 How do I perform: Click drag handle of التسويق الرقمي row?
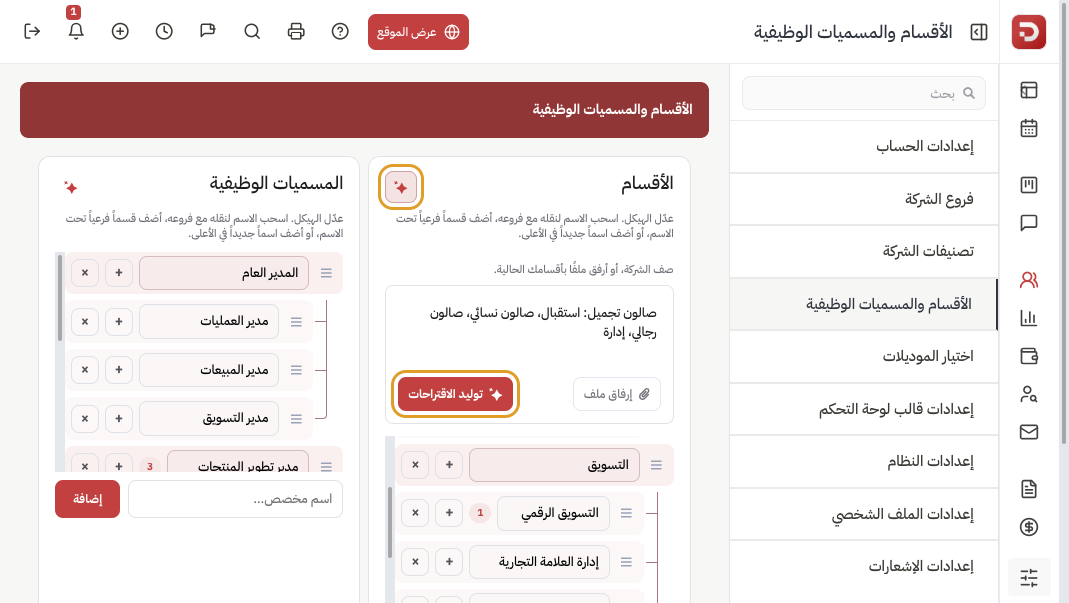(x=626, y=513)
